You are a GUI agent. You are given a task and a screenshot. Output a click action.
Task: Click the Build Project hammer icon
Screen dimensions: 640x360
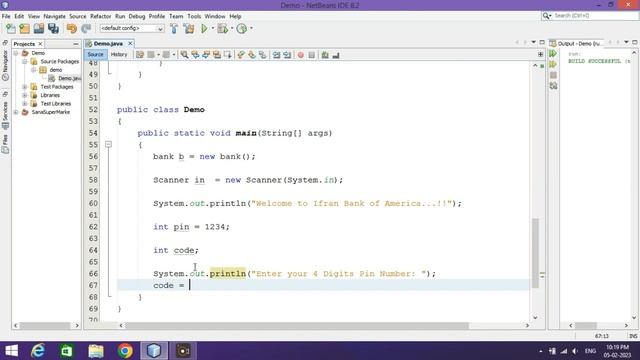pos(174,28)
